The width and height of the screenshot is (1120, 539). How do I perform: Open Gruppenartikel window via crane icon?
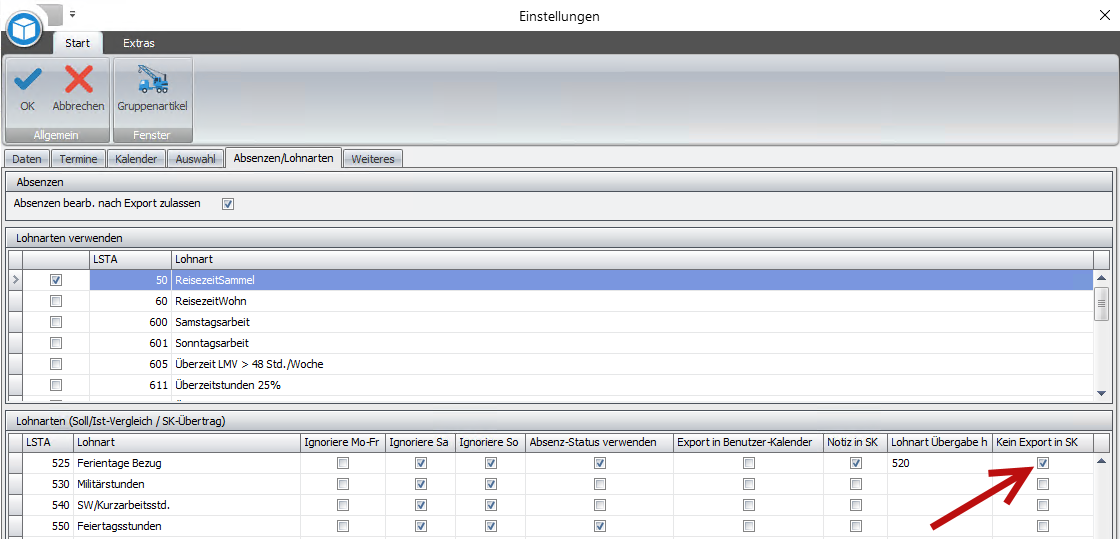point(152,80)
